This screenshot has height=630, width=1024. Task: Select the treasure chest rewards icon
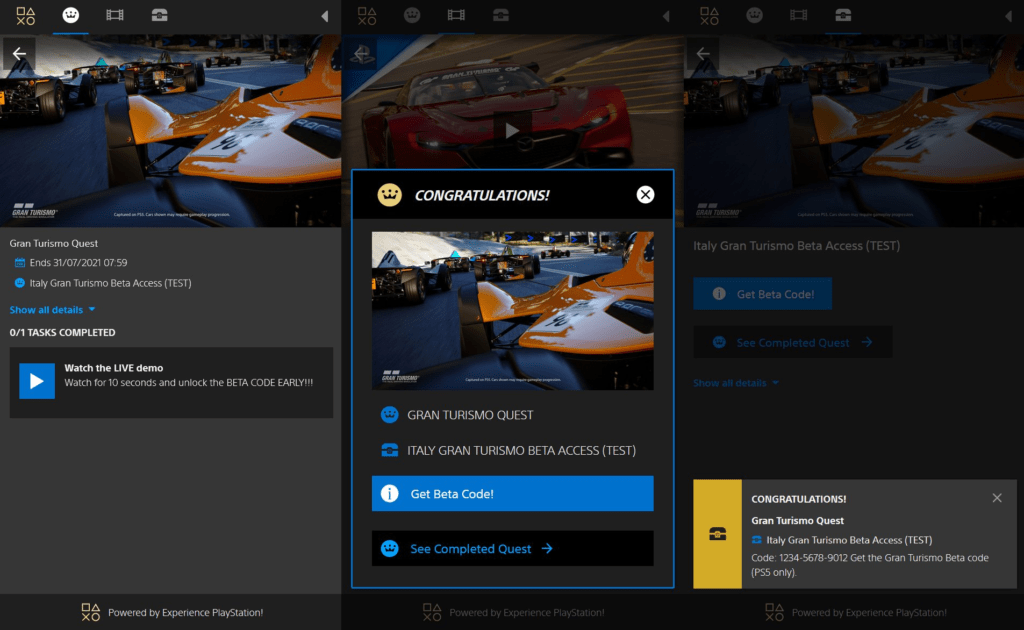point(160,15)
